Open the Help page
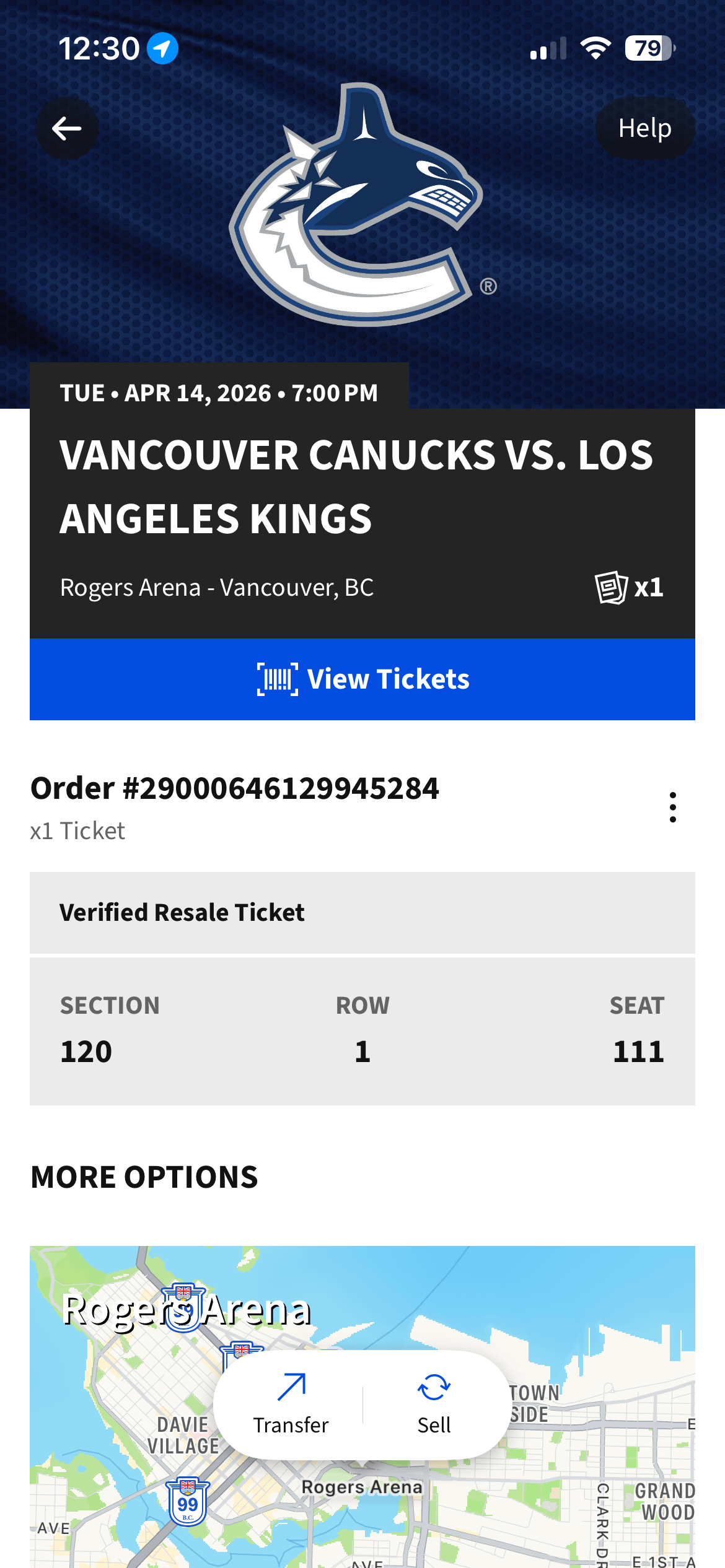 (x=644, y=129)
